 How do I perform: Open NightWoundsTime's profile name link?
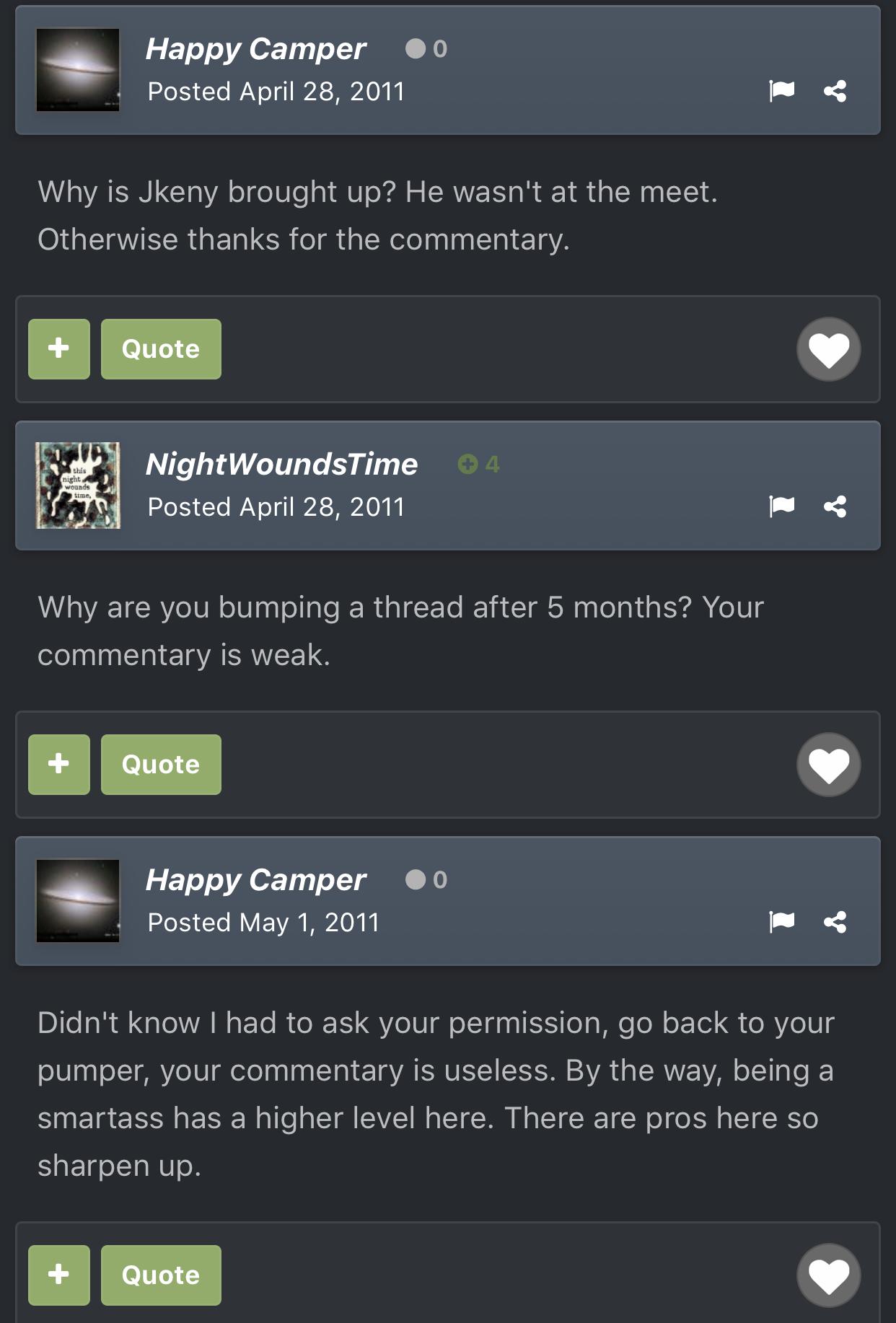point(281,465)
